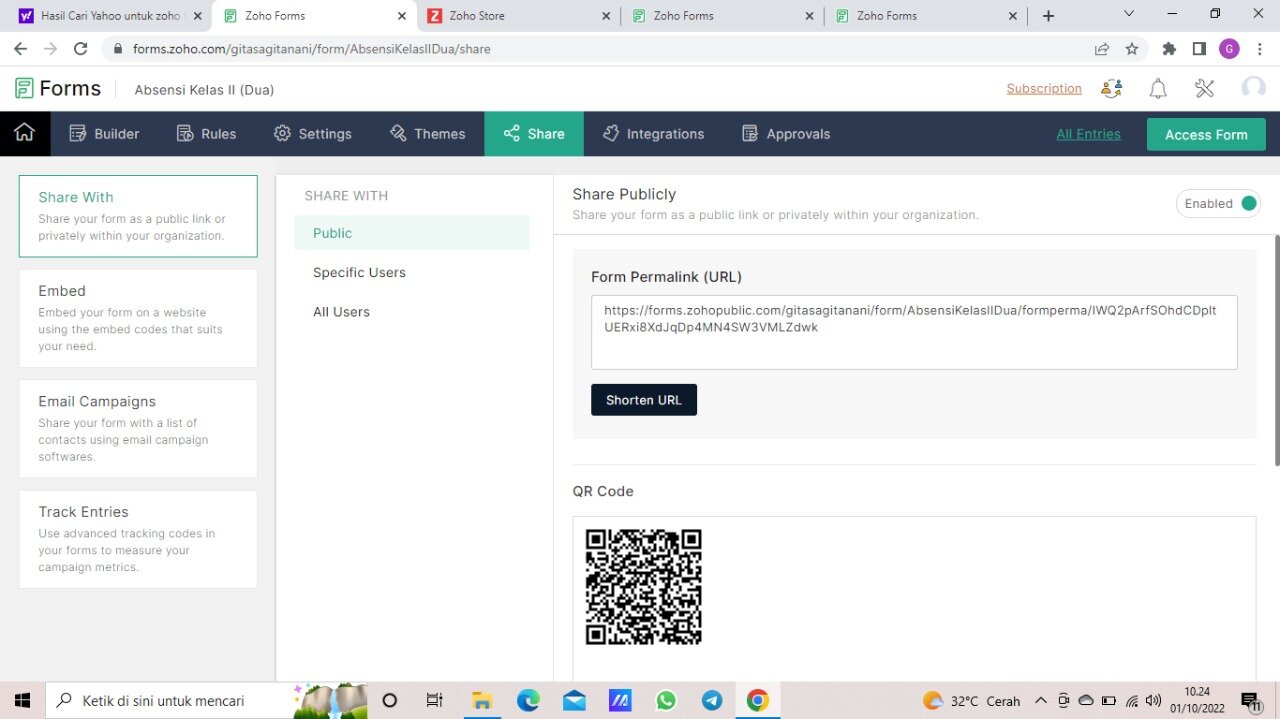
Task: Open WhatsApp from the taskbar
Action: tap(666, 701)
